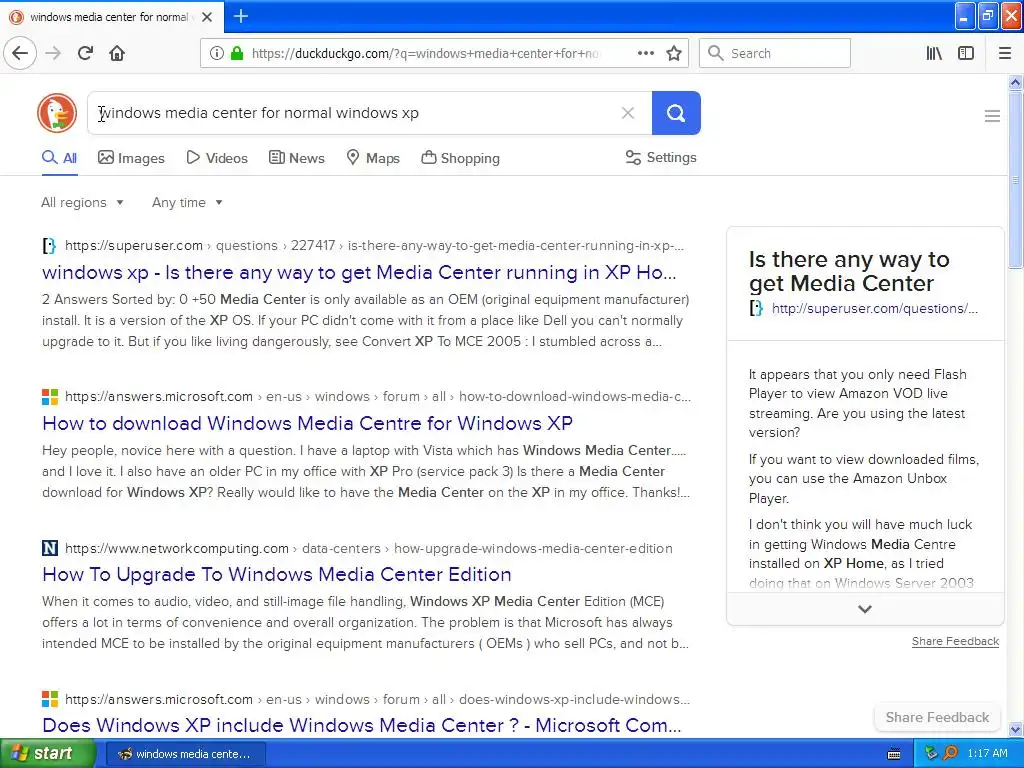Open the on-screen keyboard taskbar icon
Image resolution: width=1024 pixels, height=768 pixels.
coord(894,754)
